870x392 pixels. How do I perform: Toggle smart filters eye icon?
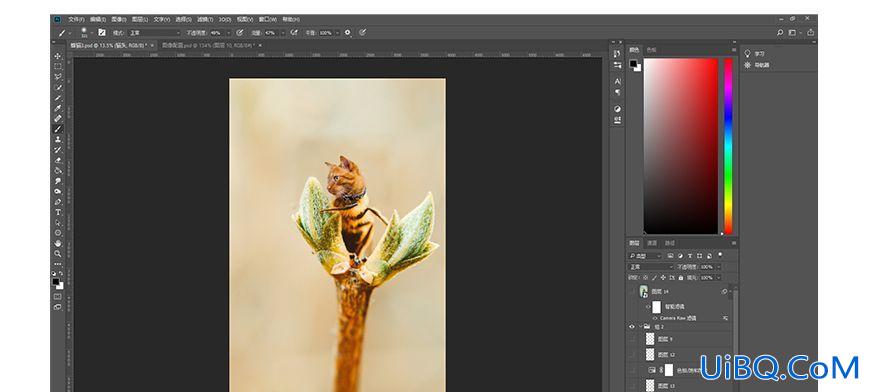point(648,306)
